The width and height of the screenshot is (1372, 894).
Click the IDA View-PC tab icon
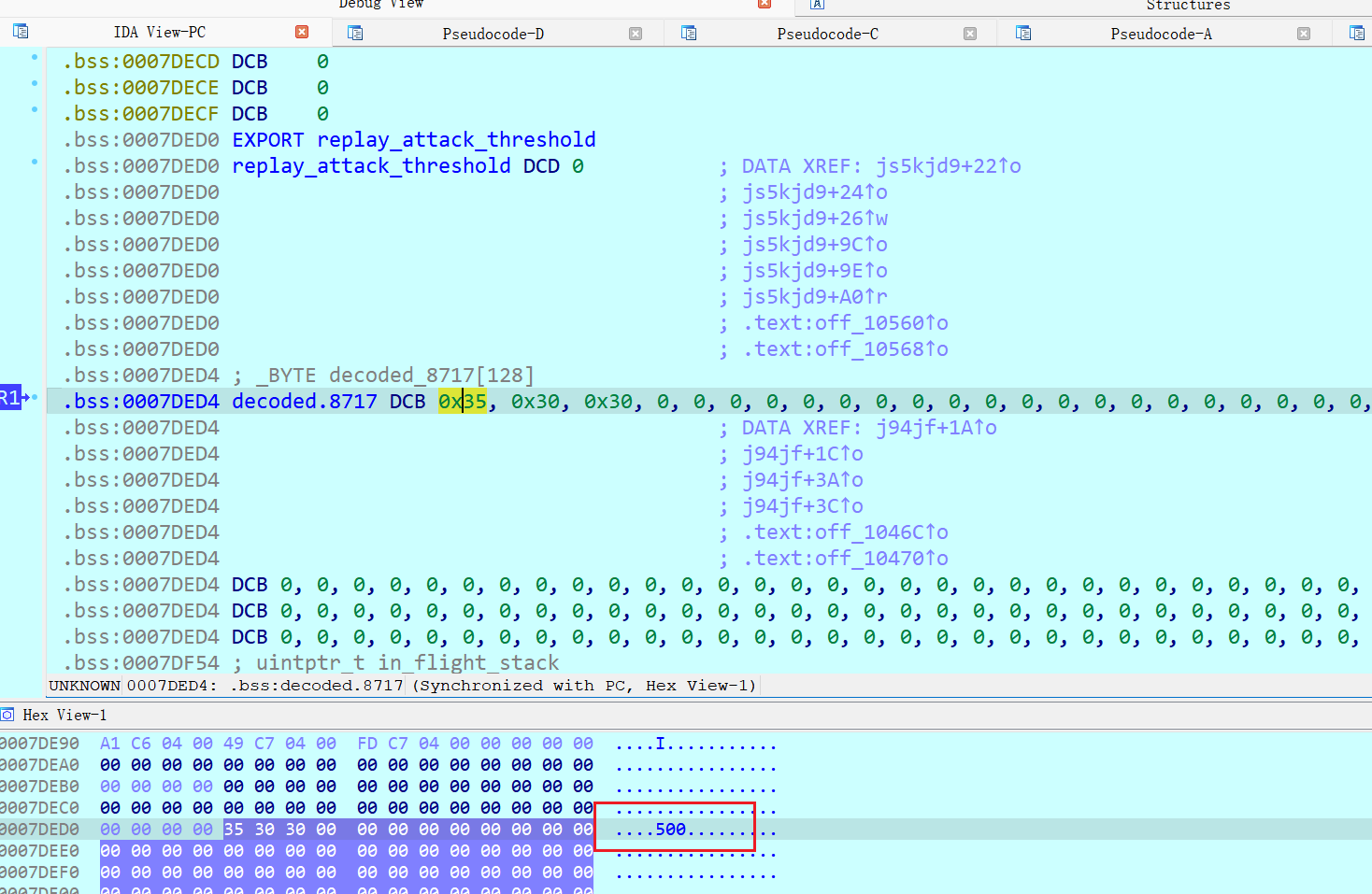[21, 32]
